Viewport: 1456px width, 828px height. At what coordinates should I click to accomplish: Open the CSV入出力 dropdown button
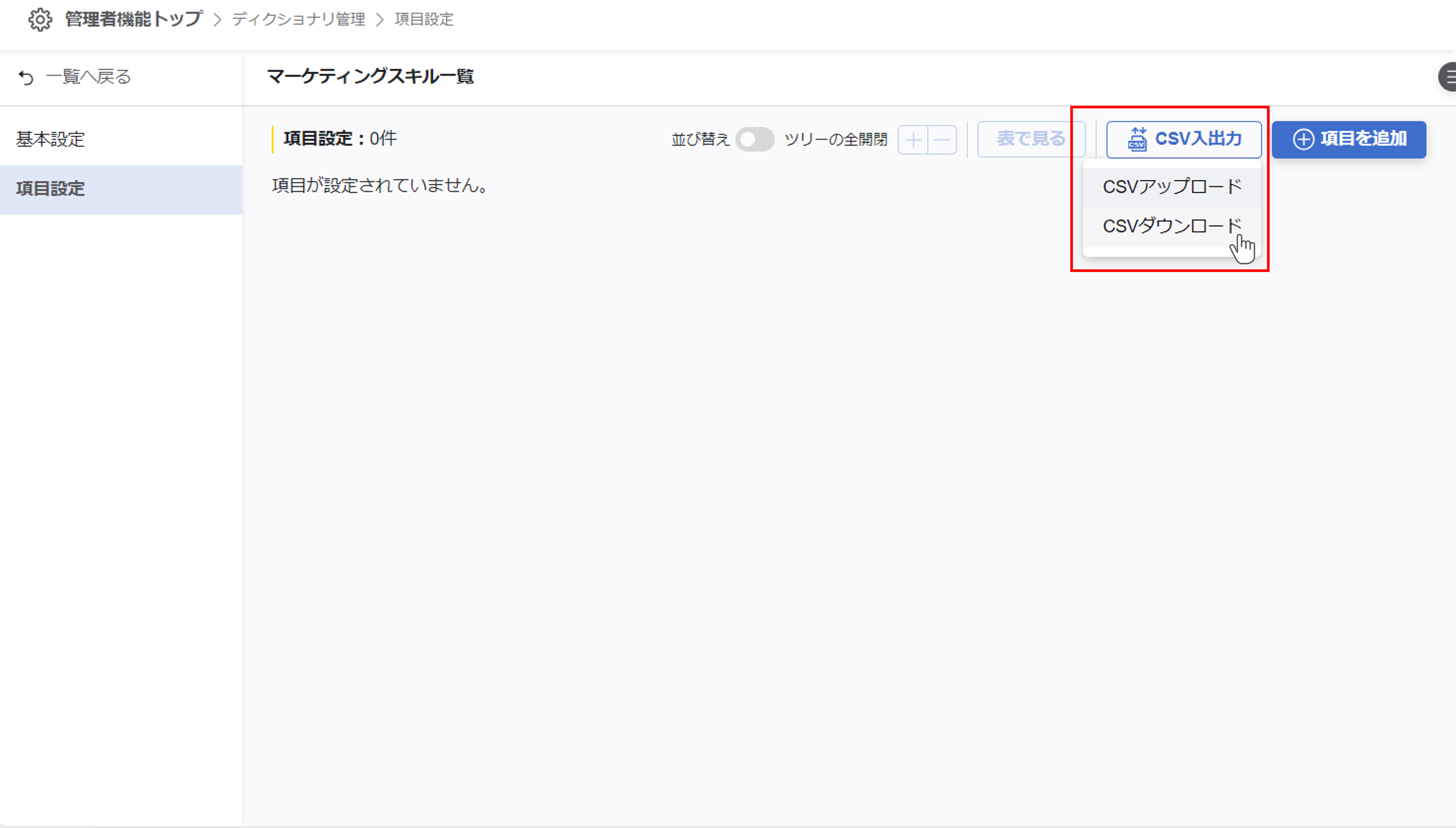click(1184, 139)
